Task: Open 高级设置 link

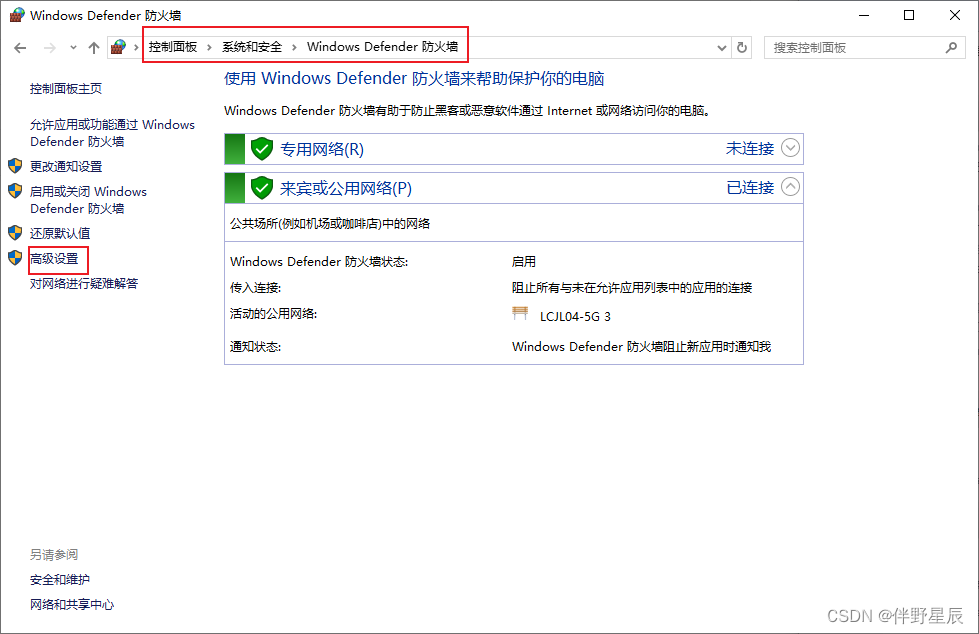Action: click(x=54, y=259)
